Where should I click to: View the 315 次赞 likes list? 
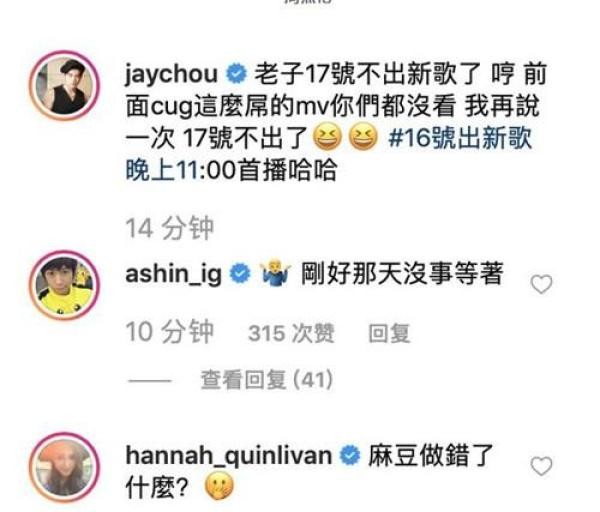pyautogui.click(x=291, y=333)
